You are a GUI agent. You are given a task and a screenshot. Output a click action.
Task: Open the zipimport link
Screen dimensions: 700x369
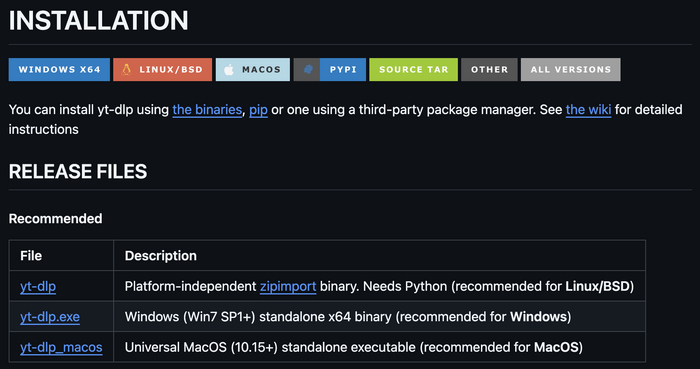click(288, 286)
